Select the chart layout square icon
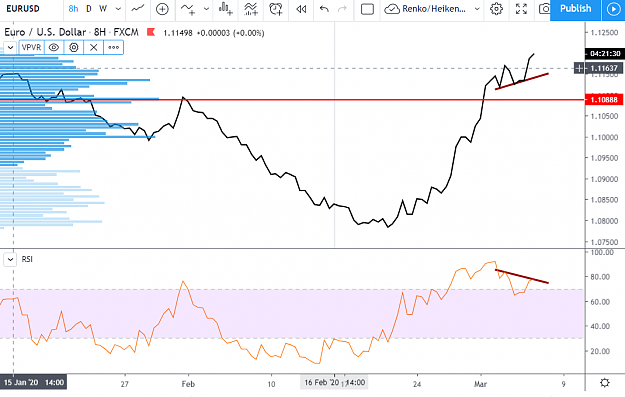 pos(367,9)
